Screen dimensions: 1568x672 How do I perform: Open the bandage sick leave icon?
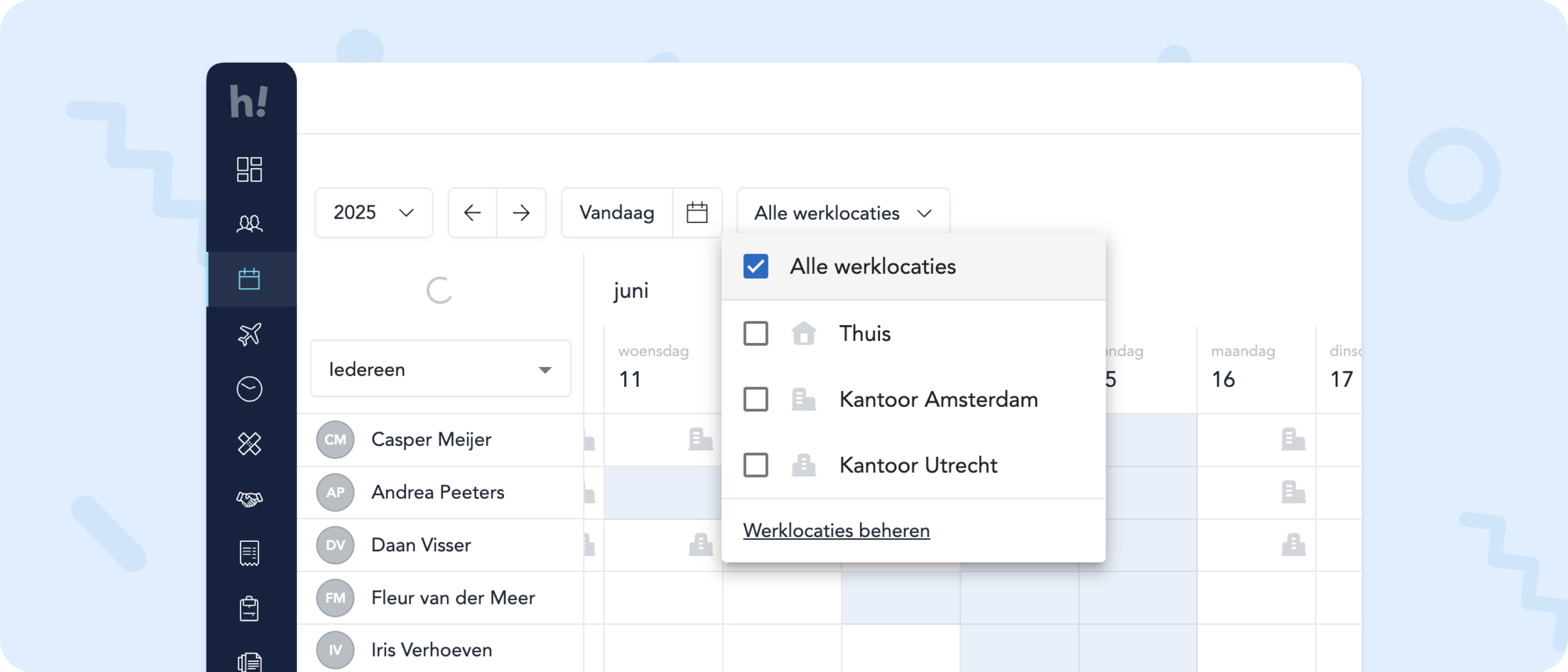point(249,443)
